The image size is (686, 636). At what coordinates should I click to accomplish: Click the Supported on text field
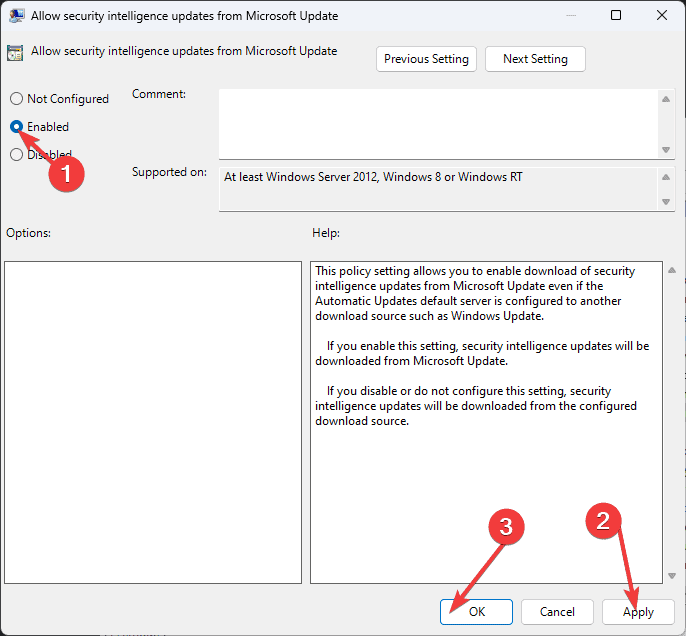[438, 189]
